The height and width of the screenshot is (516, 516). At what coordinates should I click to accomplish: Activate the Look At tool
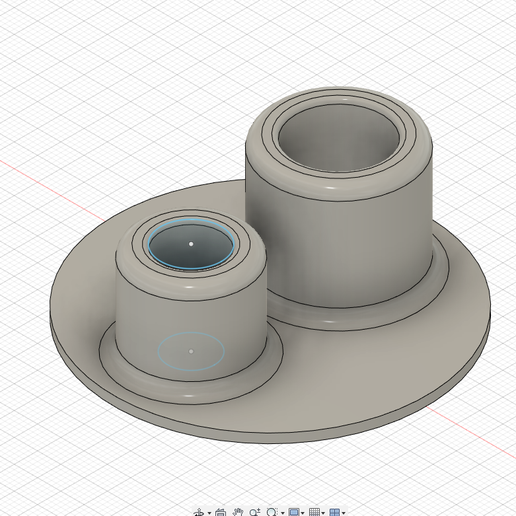click(x=220, y=513)
